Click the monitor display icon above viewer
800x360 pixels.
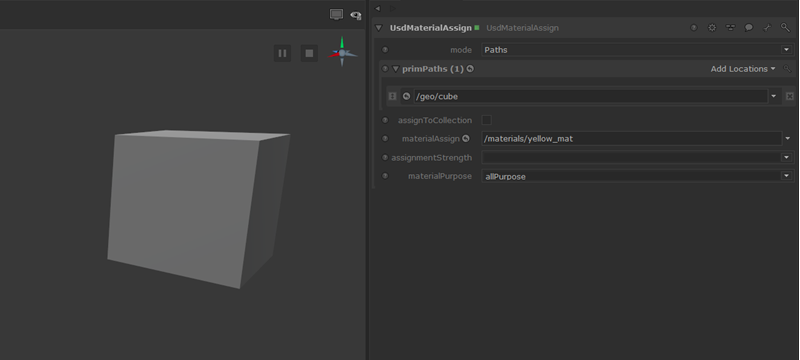(x=336, y=14)
